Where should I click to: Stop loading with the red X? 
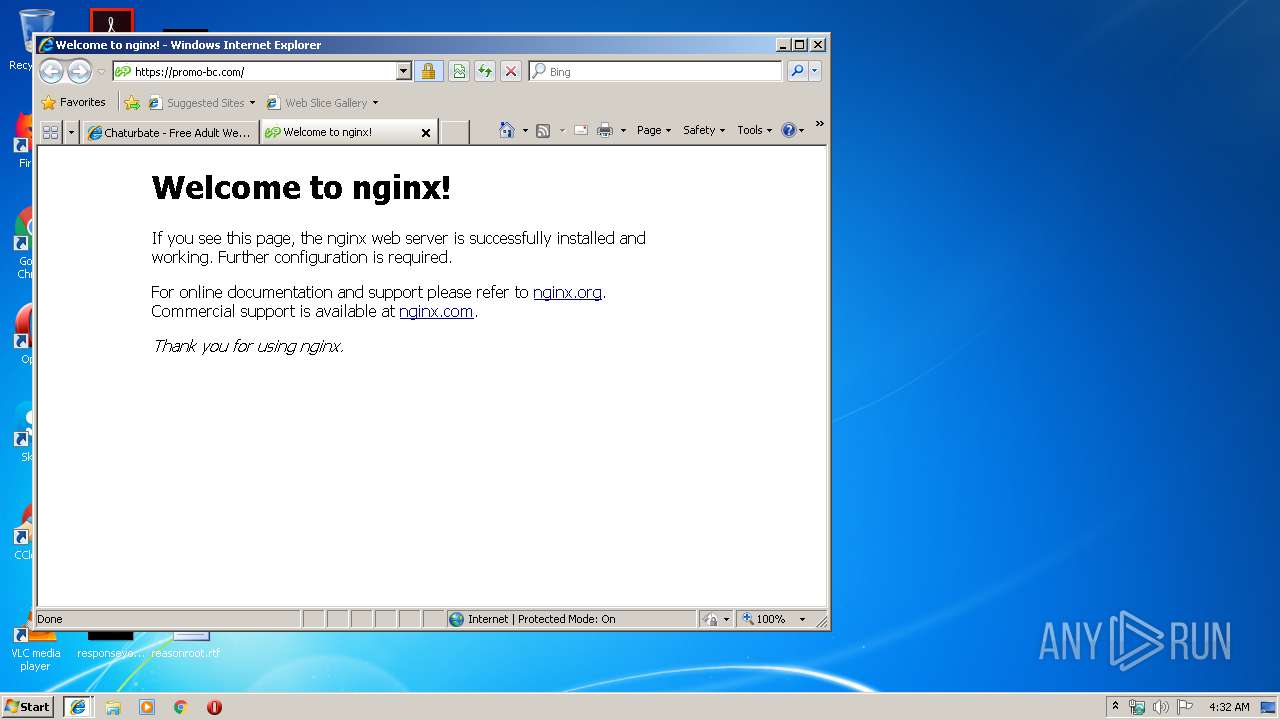pyautogui.click(x=511, y=71)
